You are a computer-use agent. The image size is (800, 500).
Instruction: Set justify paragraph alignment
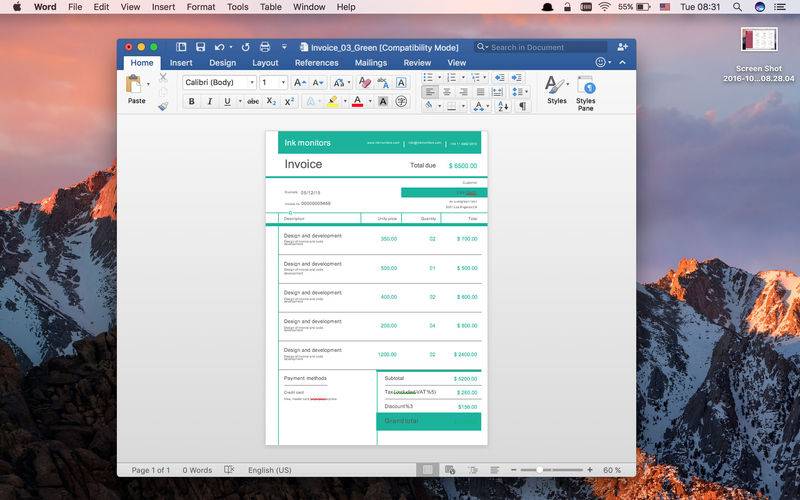click(x=480, y=92)
